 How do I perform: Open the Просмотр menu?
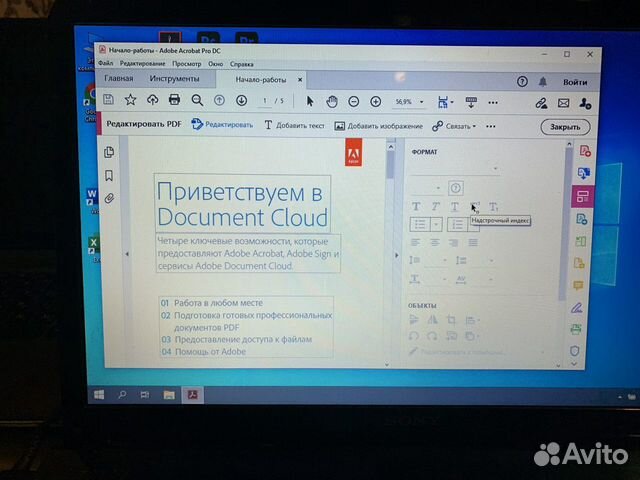click(x=187, y=64)
